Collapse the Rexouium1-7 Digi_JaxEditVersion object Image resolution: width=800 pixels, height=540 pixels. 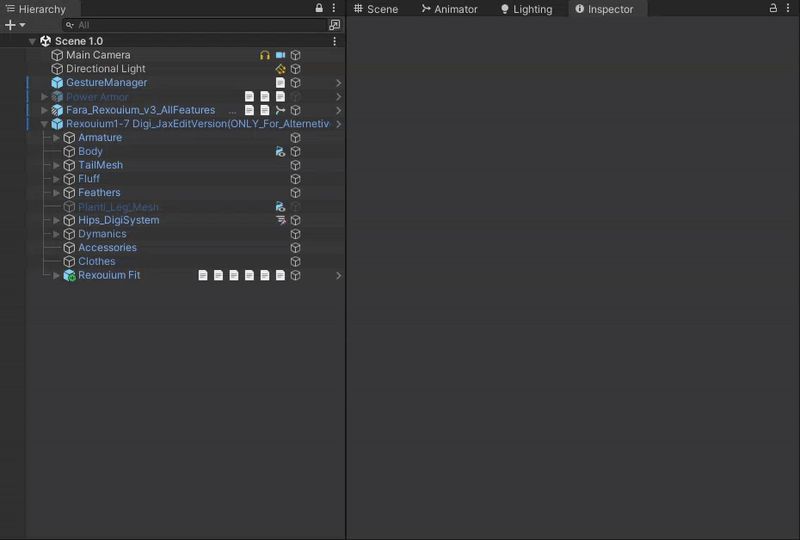coord(44,124)
